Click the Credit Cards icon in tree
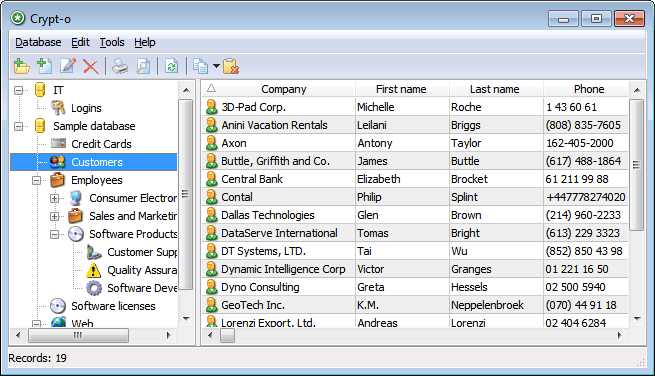 tap(58, 144)
